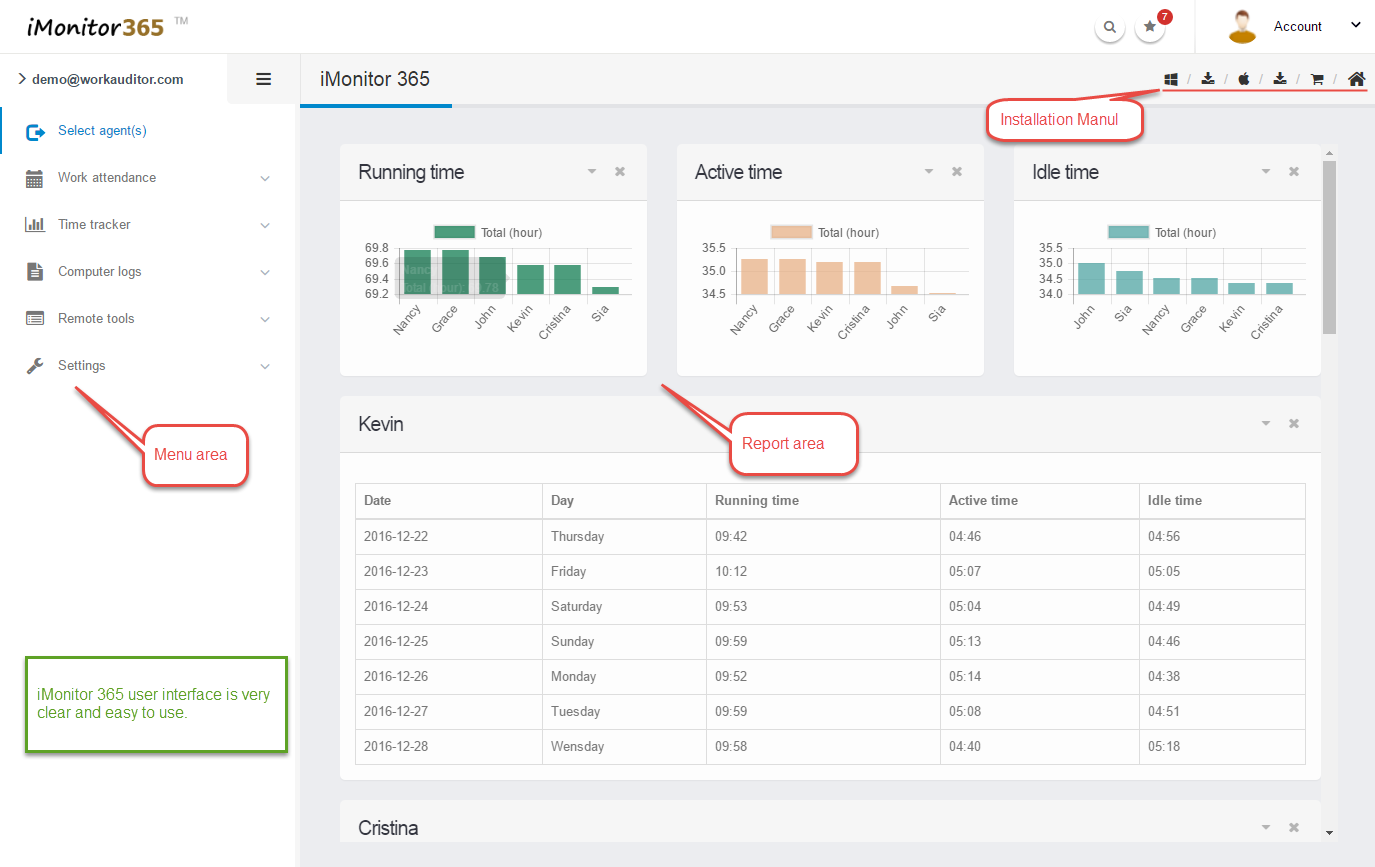The image size is (1375, 867).
Task: Collapse the Kevin report panel
Action: 1266,424
